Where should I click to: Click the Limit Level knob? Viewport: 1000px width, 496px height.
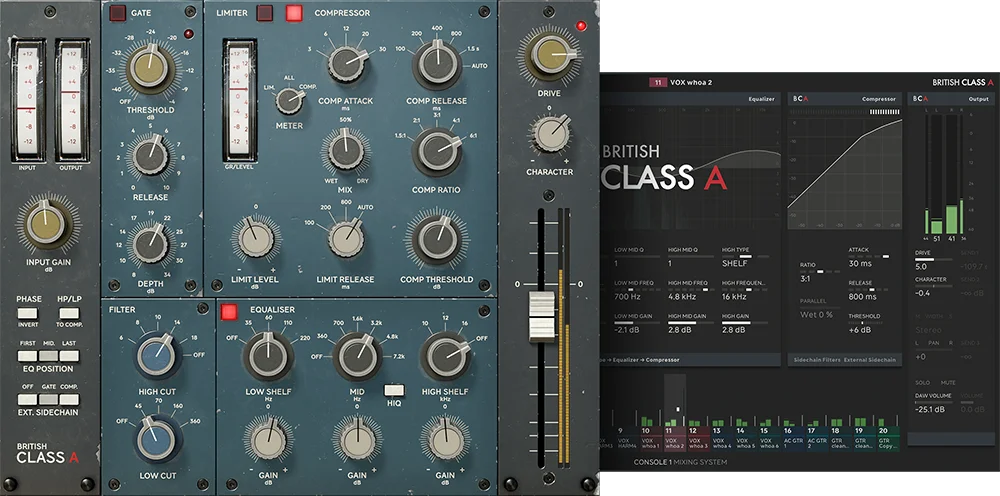(256, 238)
